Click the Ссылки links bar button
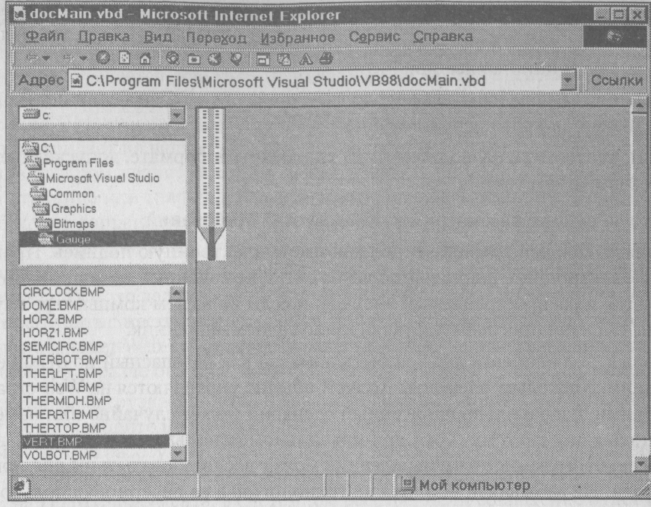The width and height of the screenshot is (651, 507). [617, 80]
